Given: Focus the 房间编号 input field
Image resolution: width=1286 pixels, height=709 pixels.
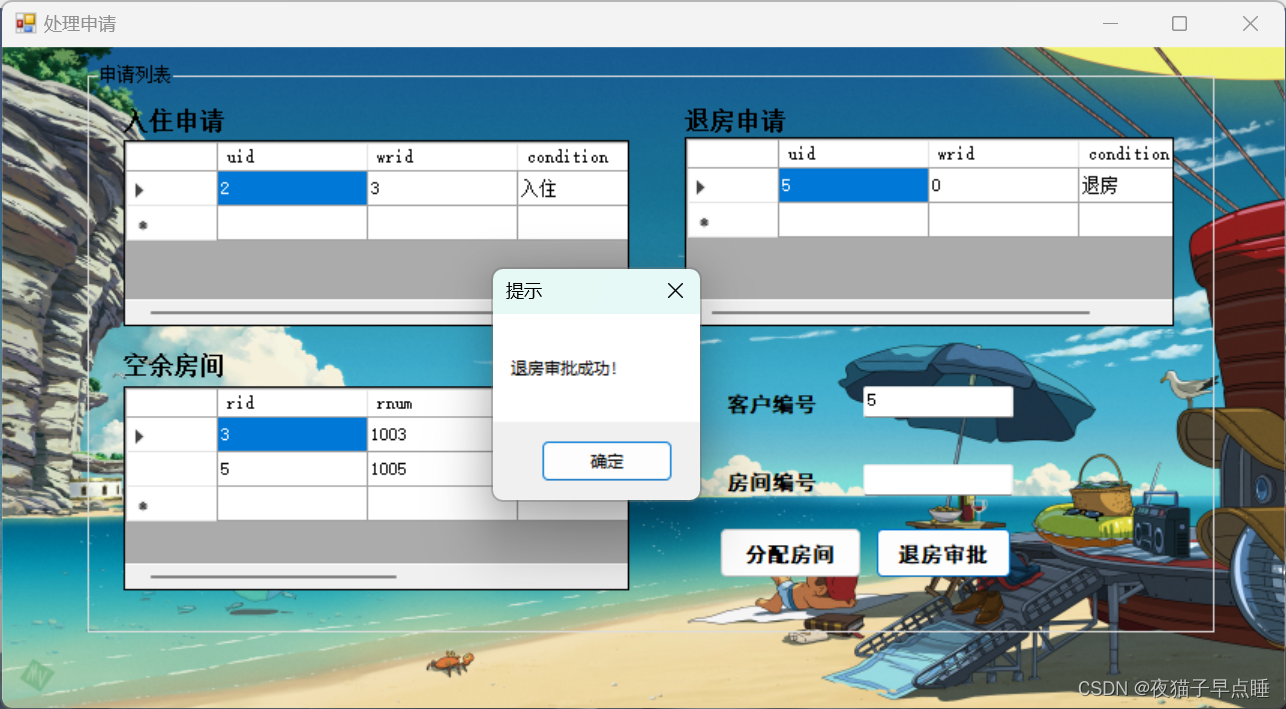Looking at the screenshot, I should [938, 479].
